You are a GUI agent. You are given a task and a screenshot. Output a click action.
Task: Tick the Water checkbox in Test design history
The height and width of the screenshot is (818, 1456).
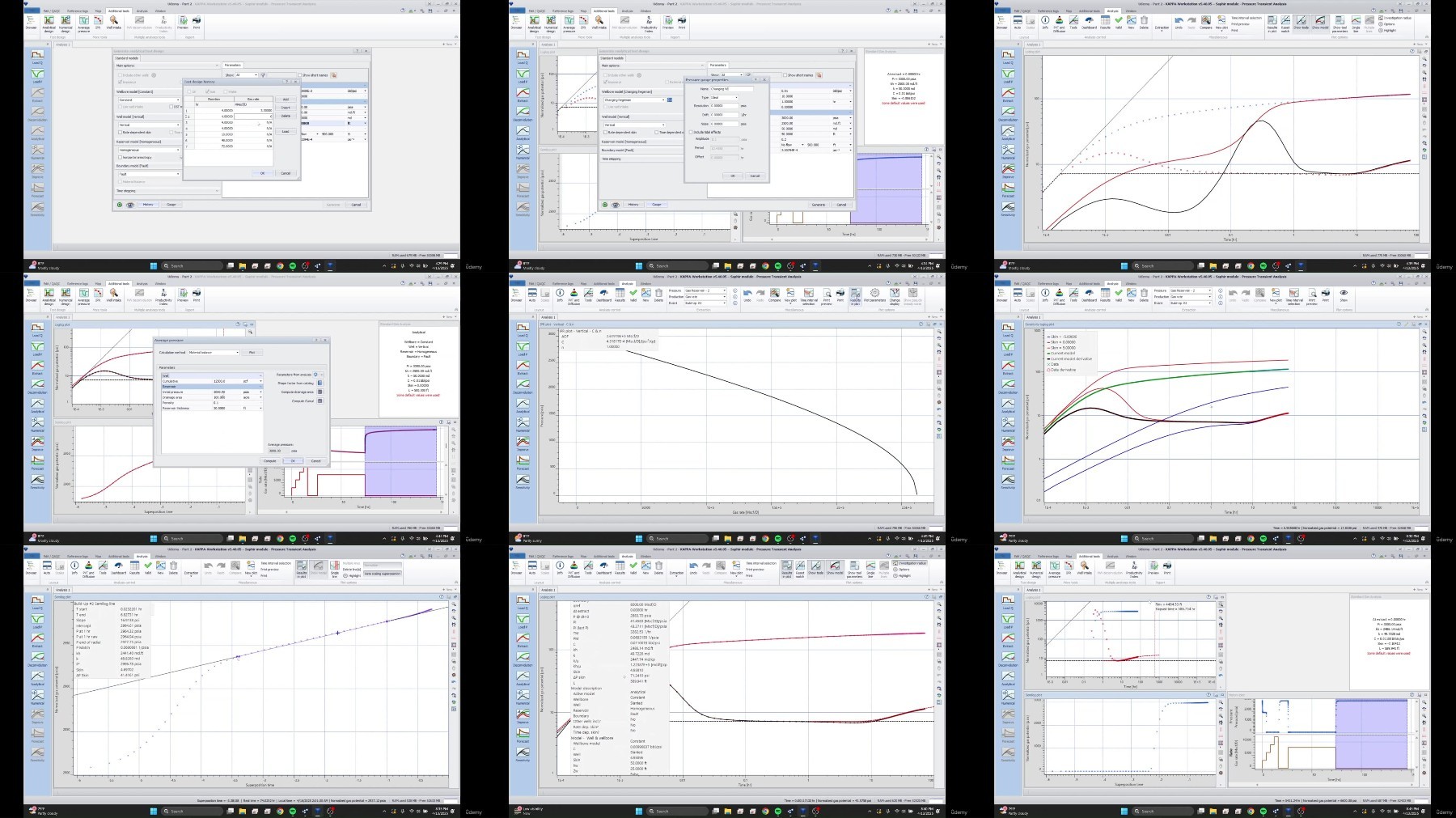pos(225,91)
